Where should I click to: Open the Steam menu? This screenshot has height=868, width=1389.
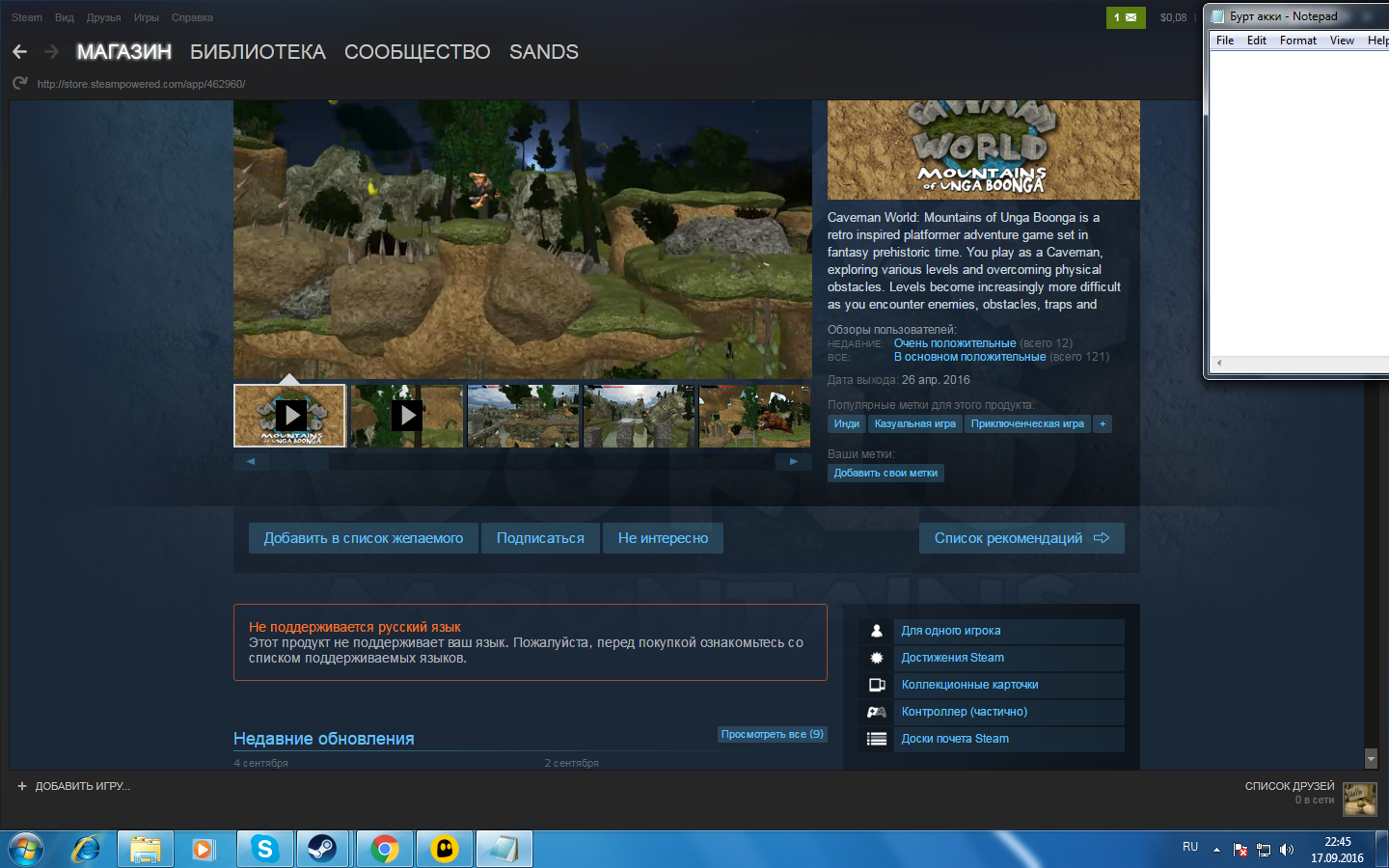point(27,17)
